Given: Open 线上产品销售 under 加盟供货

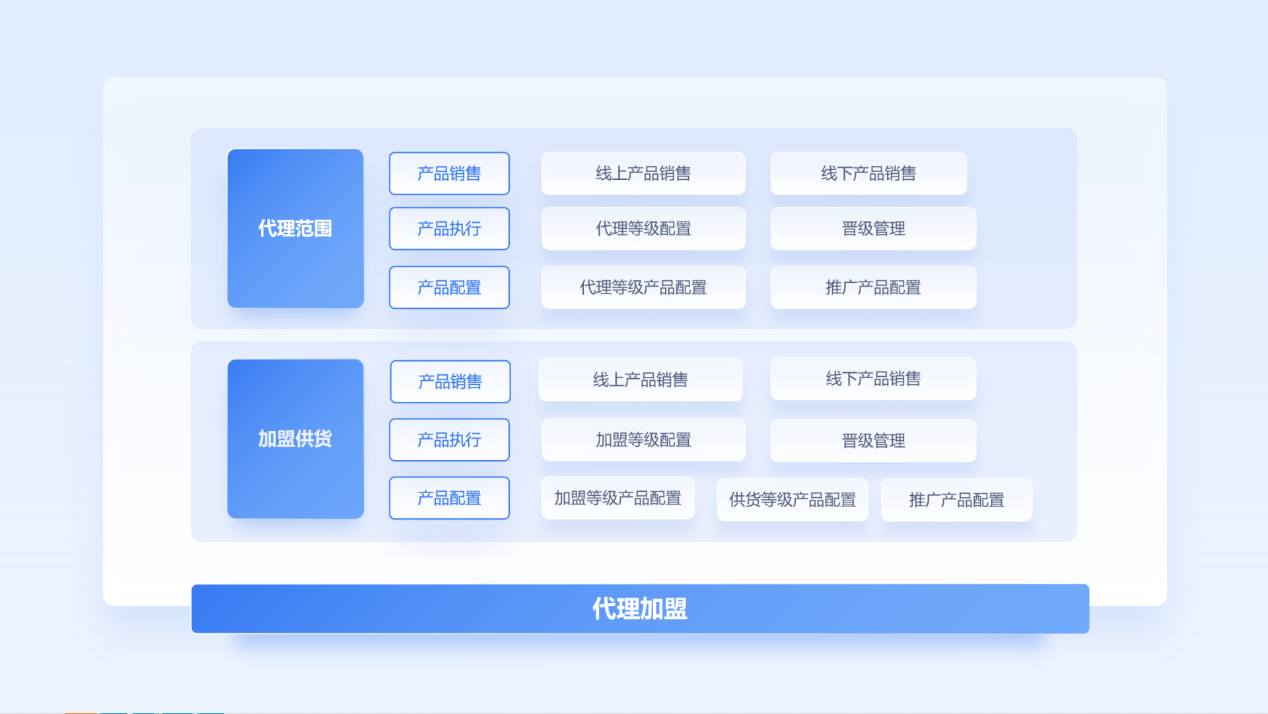Looking at the screenshot, I should (640, 380).
